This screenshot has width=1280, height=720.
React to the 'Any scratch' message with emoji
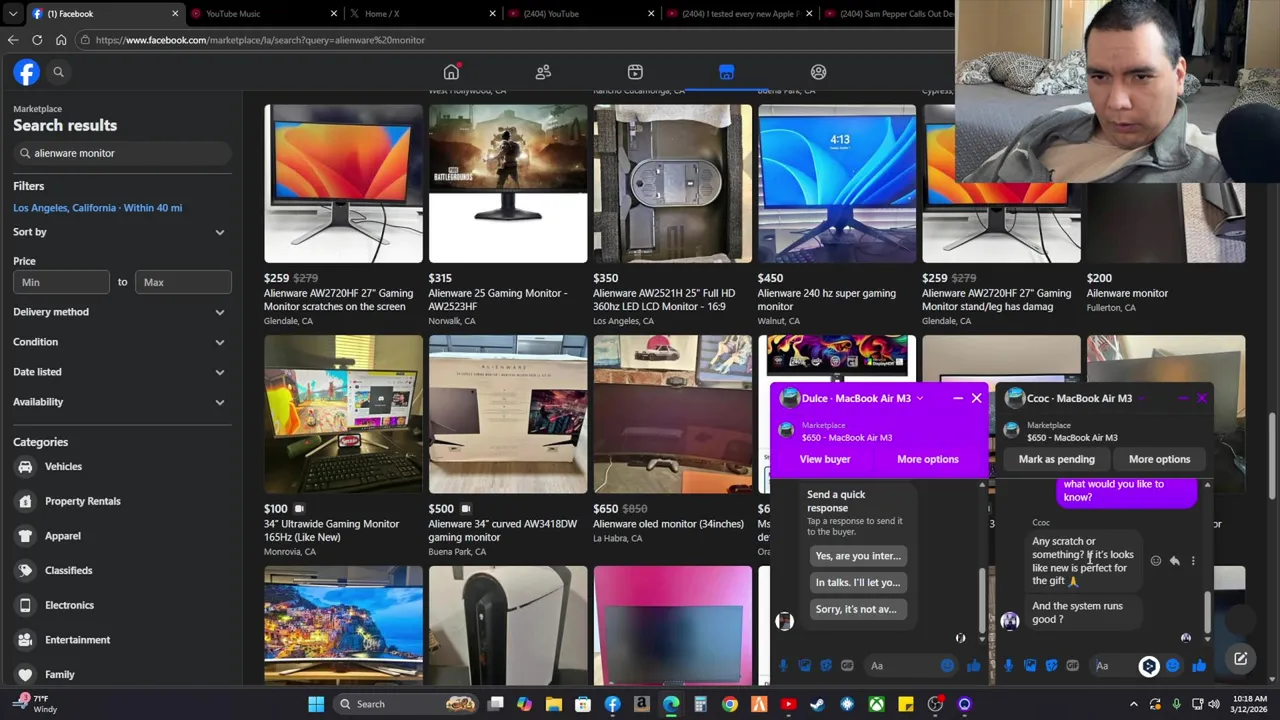(x=1156, y=561)
